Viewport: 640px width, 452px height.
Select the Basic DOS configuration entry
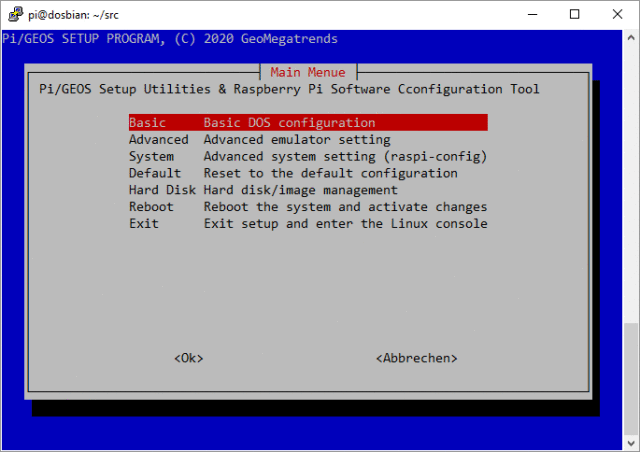308,122
